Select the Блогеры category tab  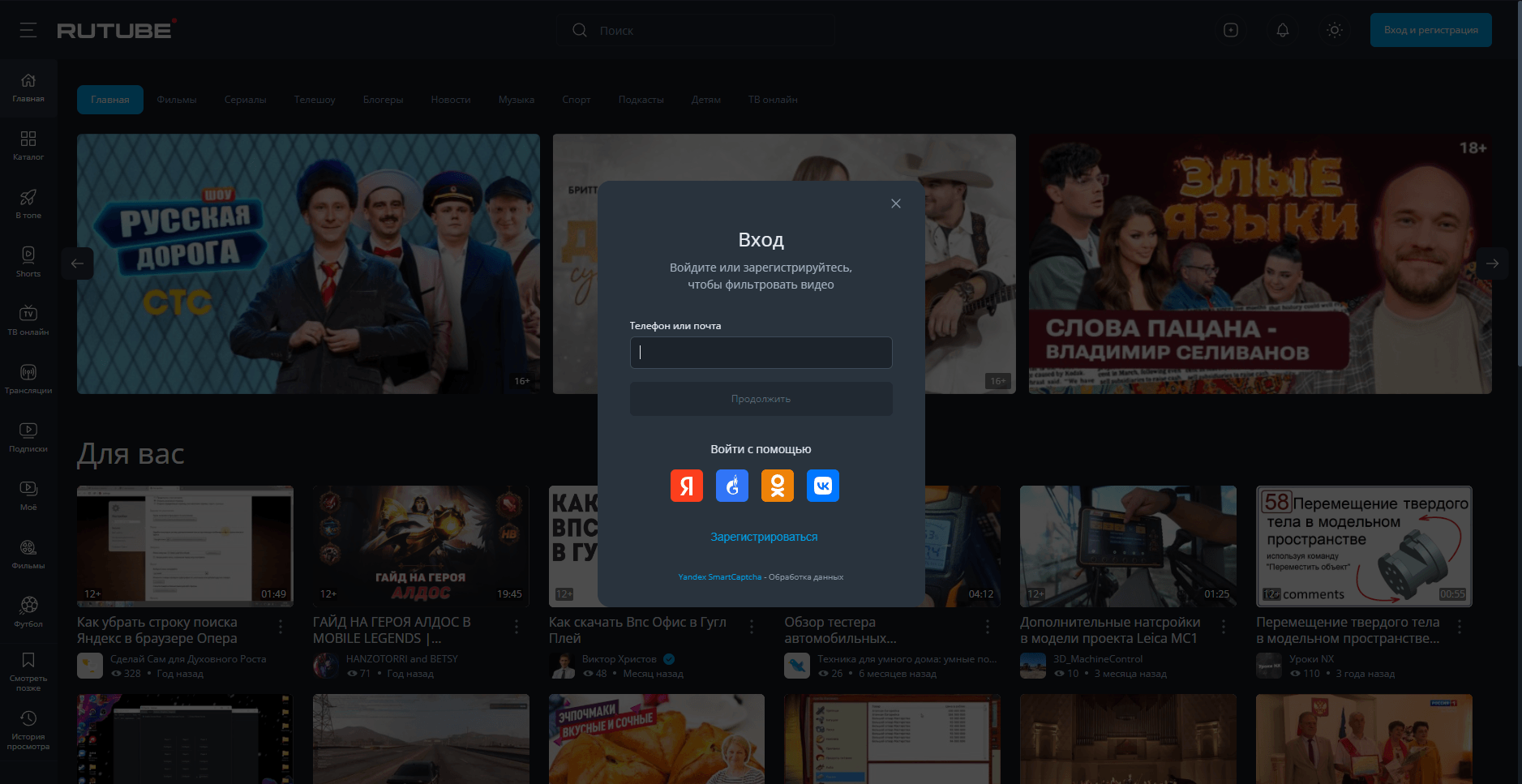click(383, 100)
